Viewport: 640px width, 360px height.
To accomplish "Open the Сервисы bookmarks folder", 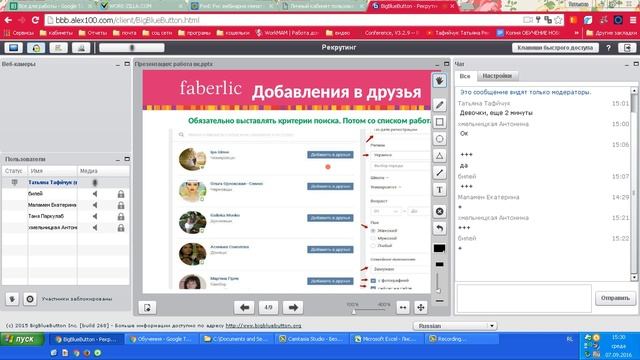I will coord(19,33).
